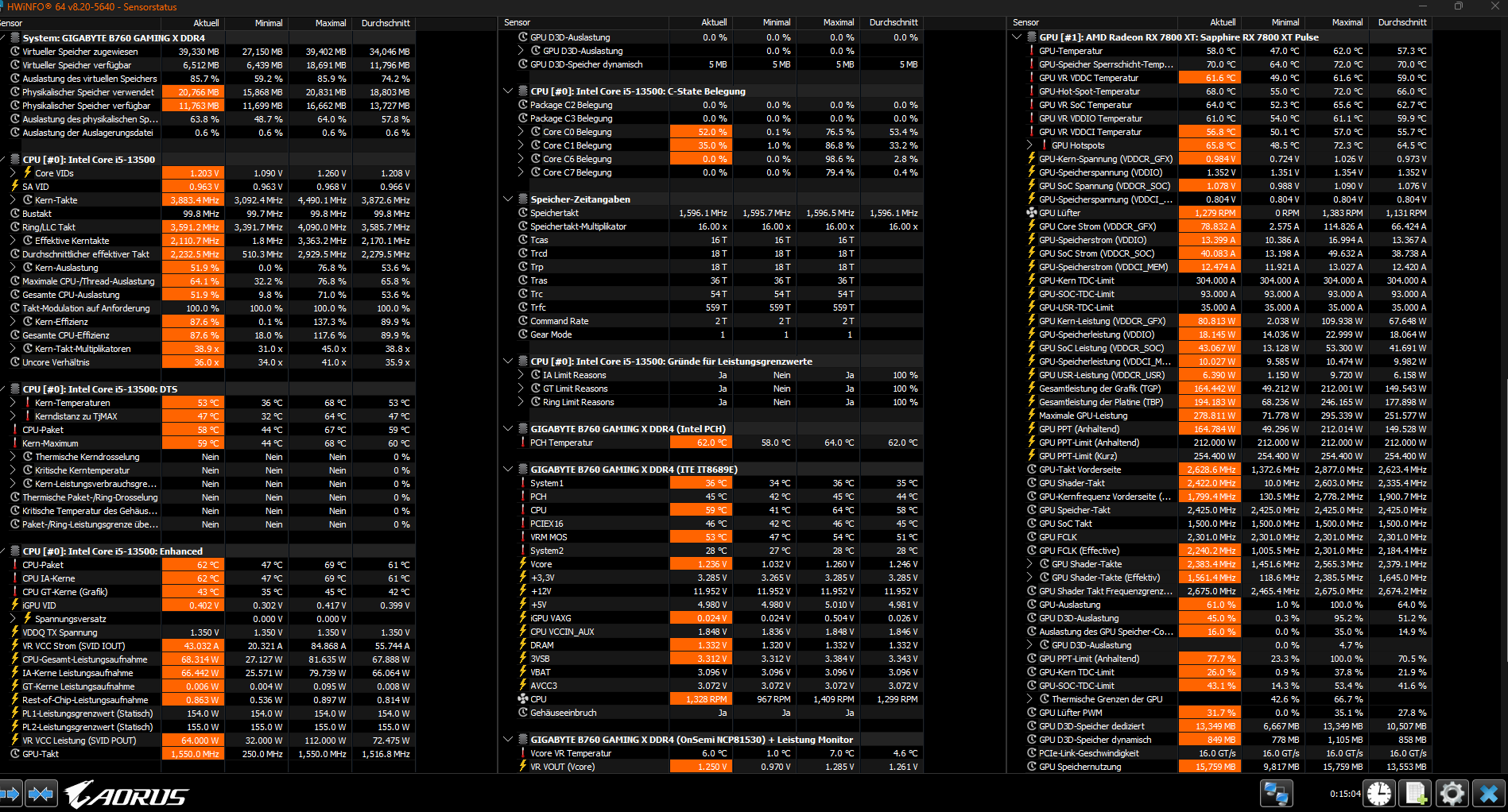1508x812 pixels.
Task: Expand the Kern-Temperaturen row
Action: tap(13, 403)
